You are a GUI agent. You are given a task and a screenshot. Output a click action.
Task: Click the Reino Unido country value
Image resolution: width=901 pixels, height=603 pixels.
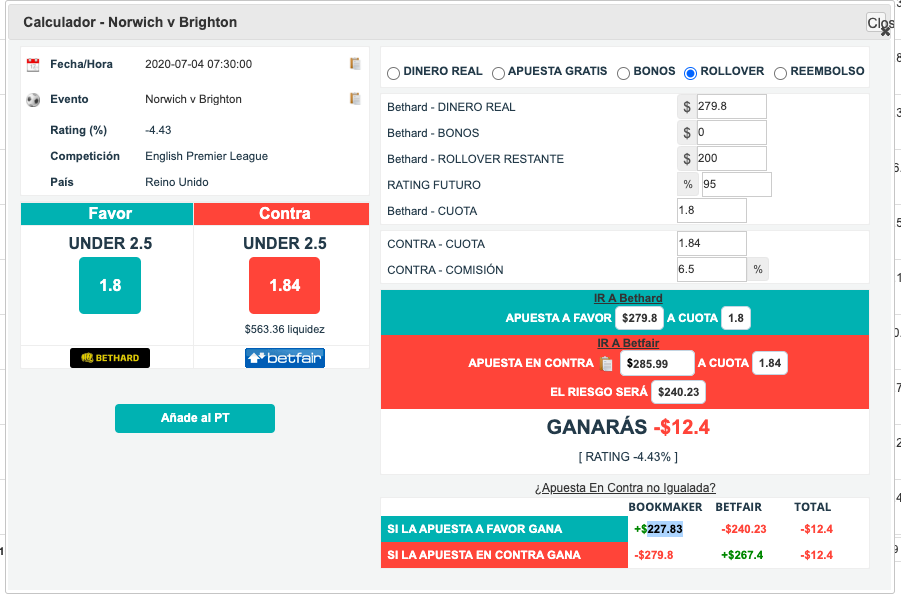(177, 182)
